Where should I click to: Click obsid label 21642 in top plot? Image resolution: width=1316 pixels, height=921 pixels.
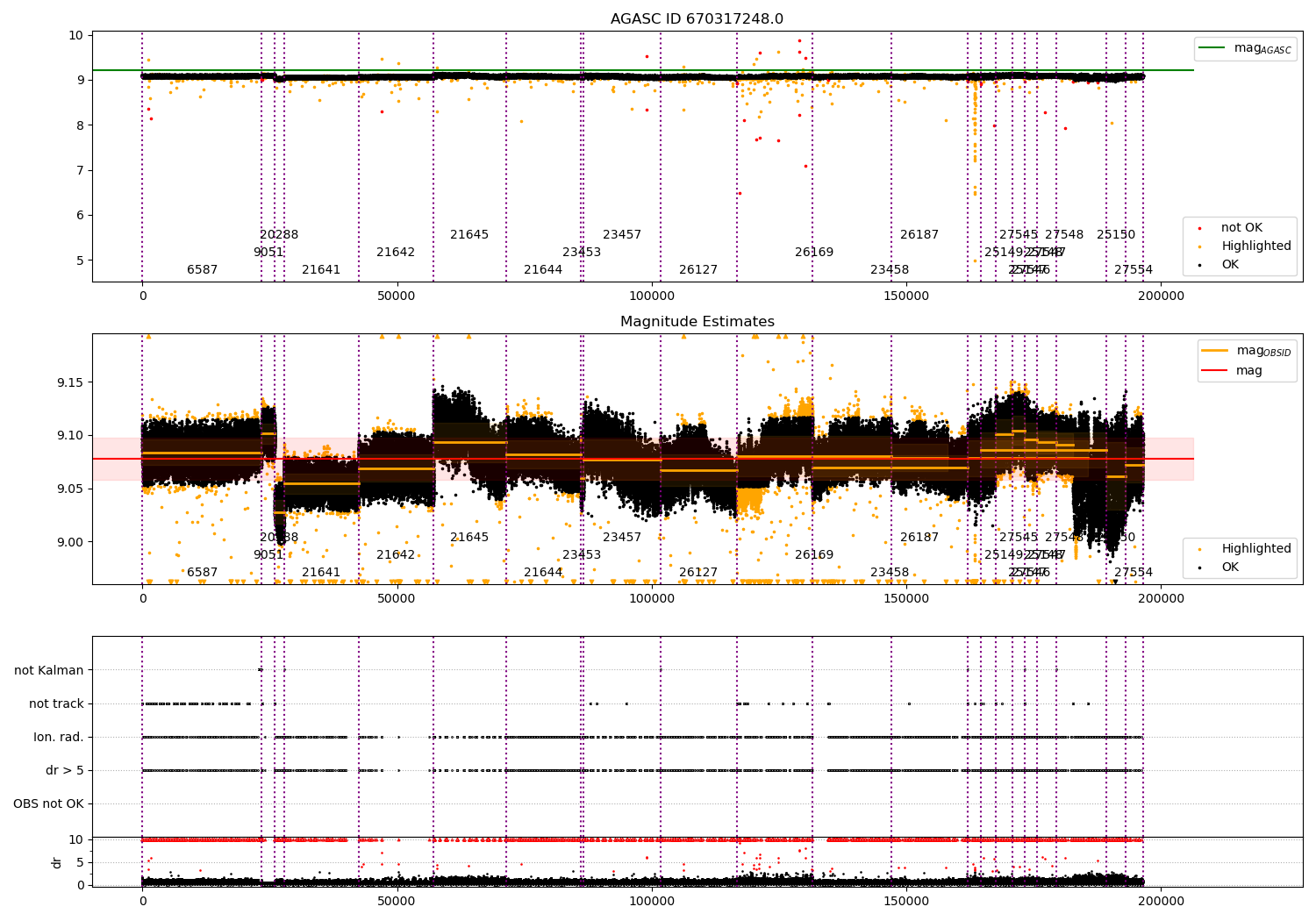396,253
